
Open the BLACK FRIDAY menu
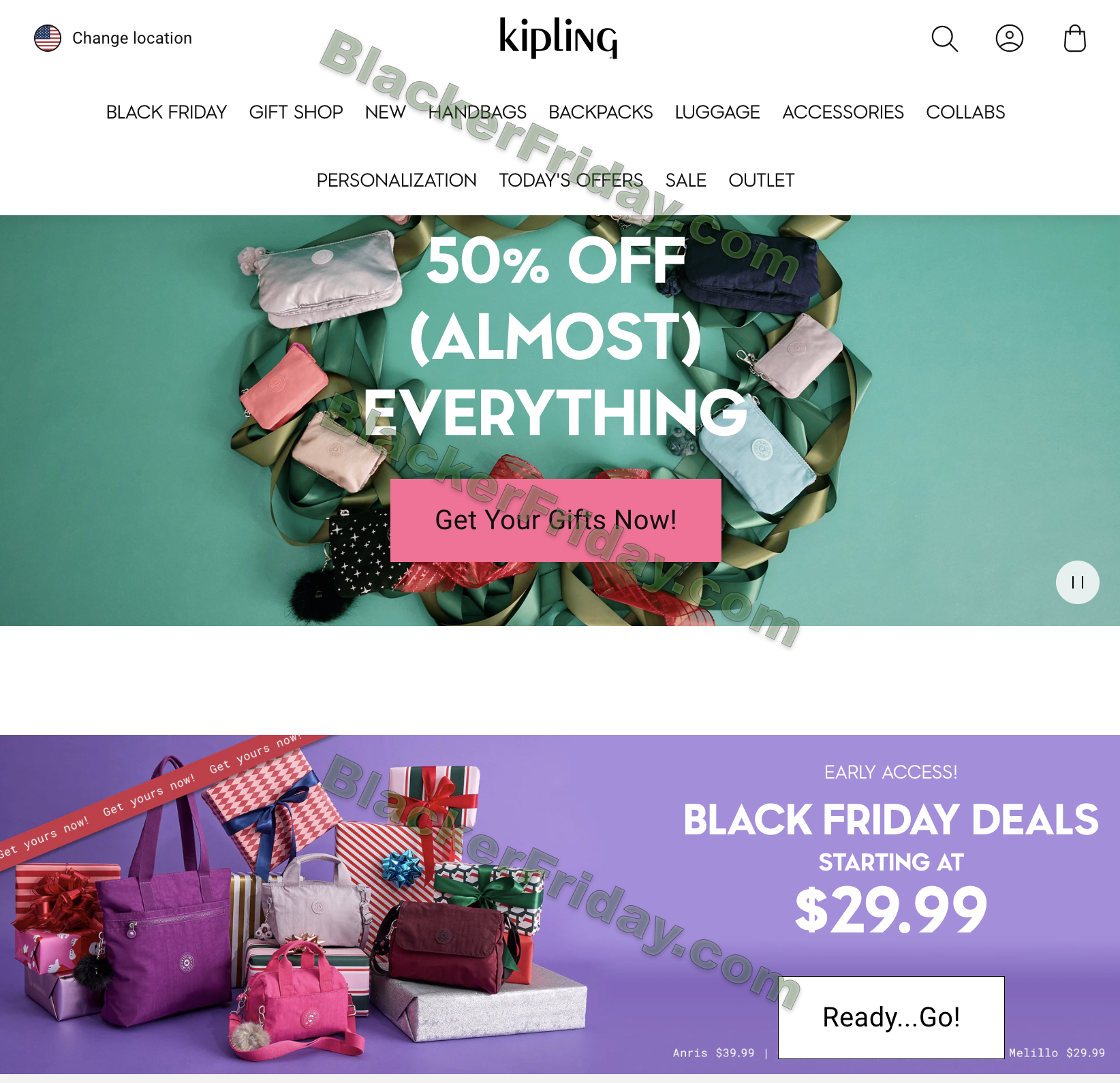[x=166, y=112]
